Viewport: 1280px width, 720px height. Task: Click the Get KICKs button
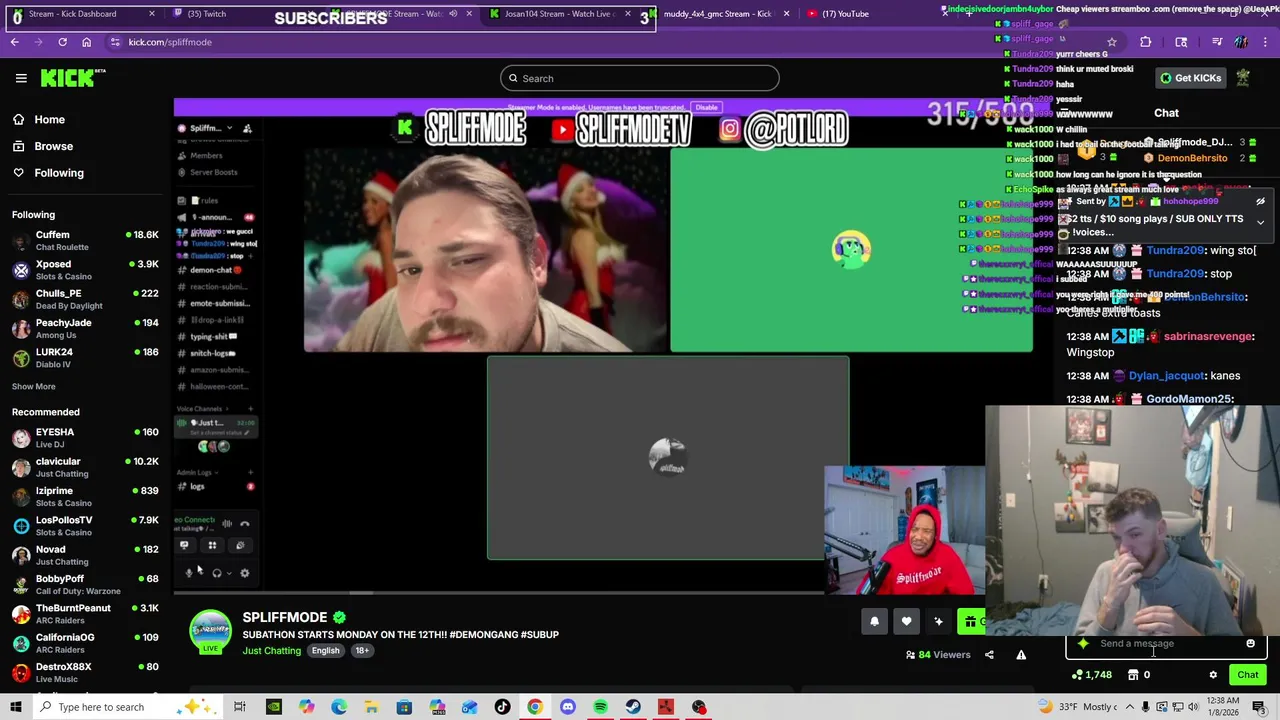point(1189,78)
